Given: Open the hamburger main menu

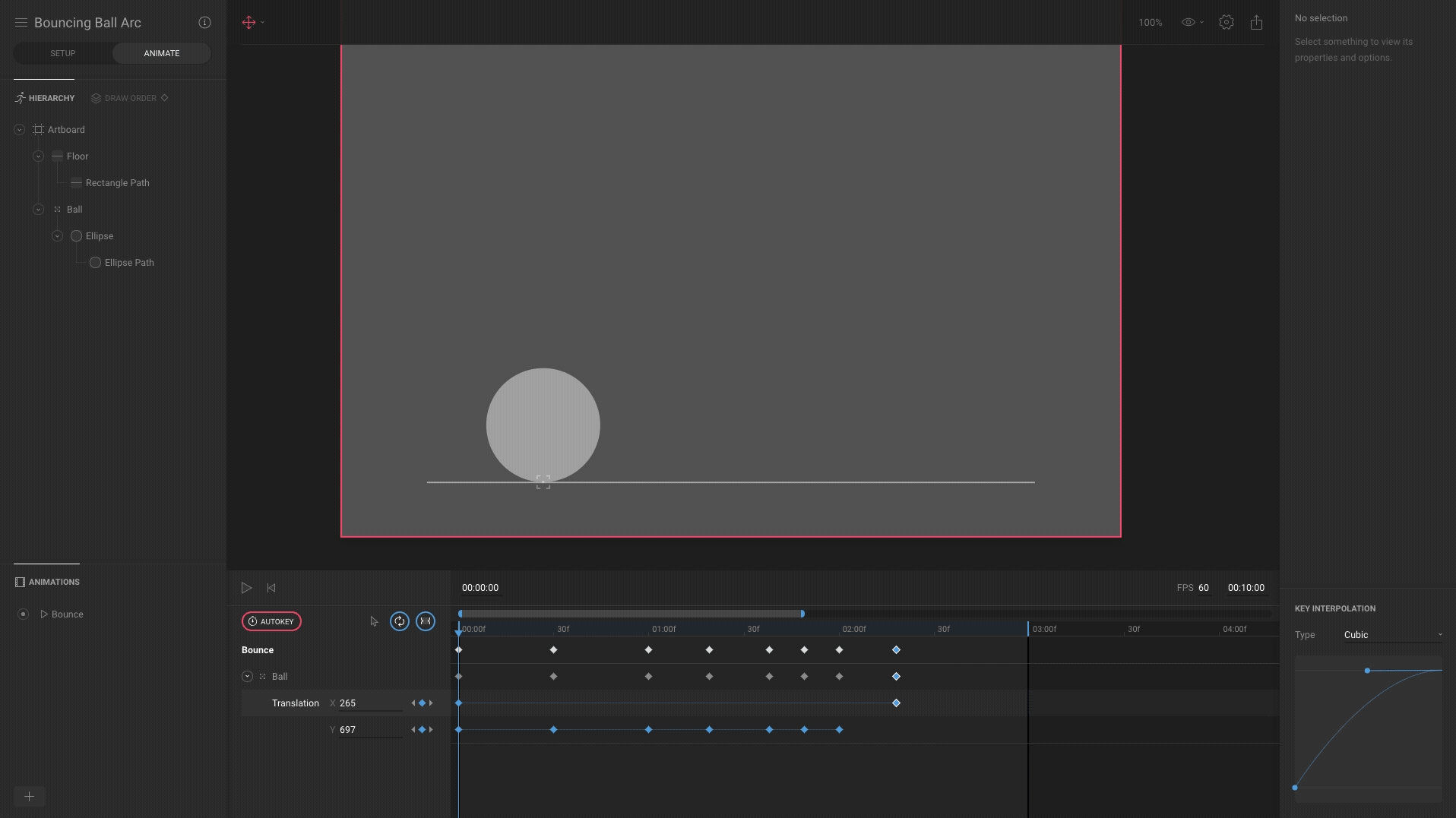Looking at the screenshot, I should tap(21, 23).
